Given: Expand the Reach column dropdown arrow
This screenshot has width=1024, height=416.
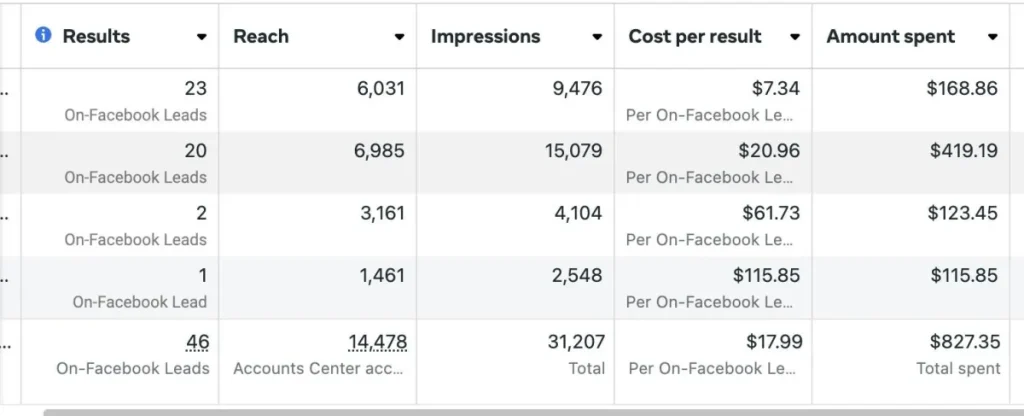Looking at the screenshot, I should (399, 37).
